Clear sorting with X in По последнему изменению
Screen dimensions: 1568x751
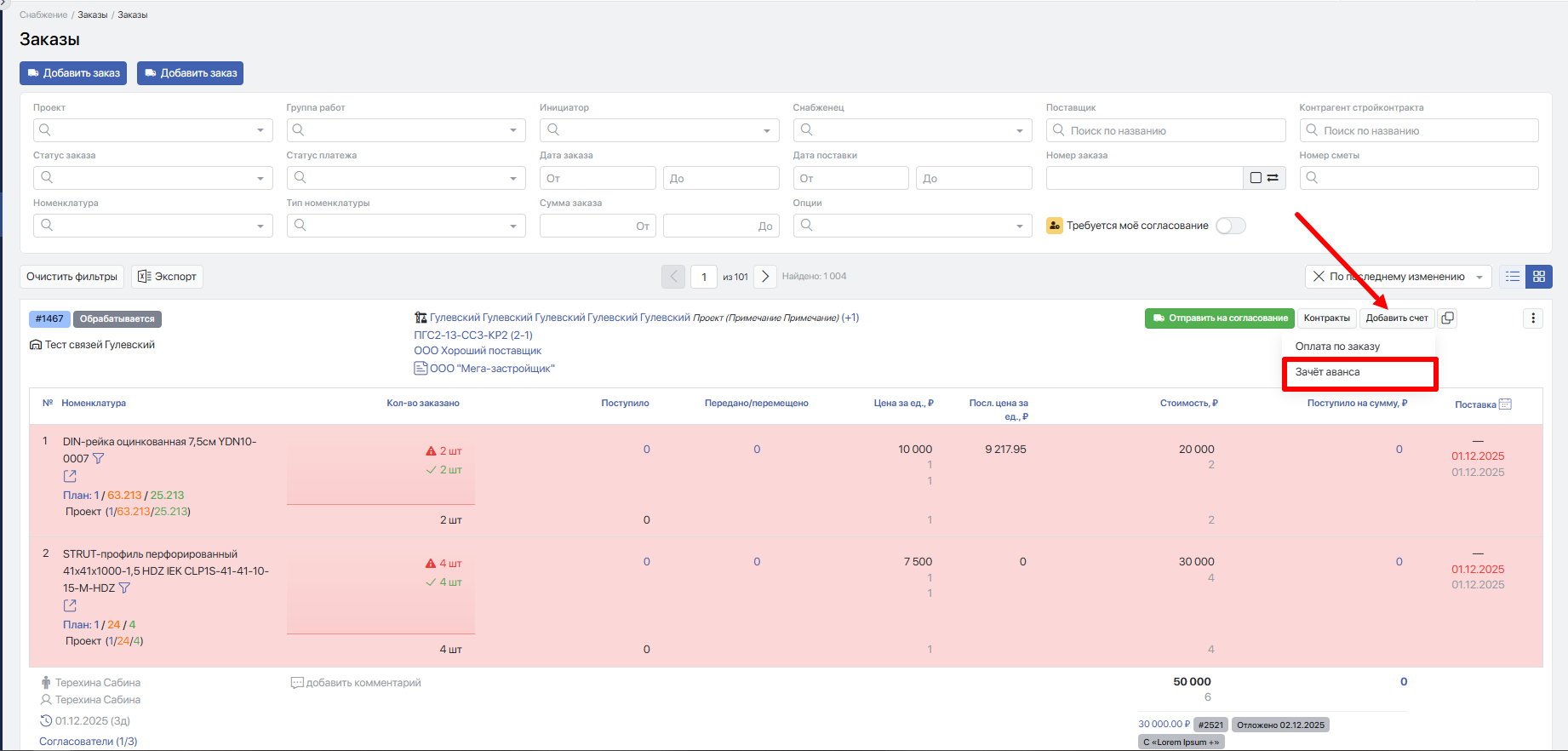1319,277
